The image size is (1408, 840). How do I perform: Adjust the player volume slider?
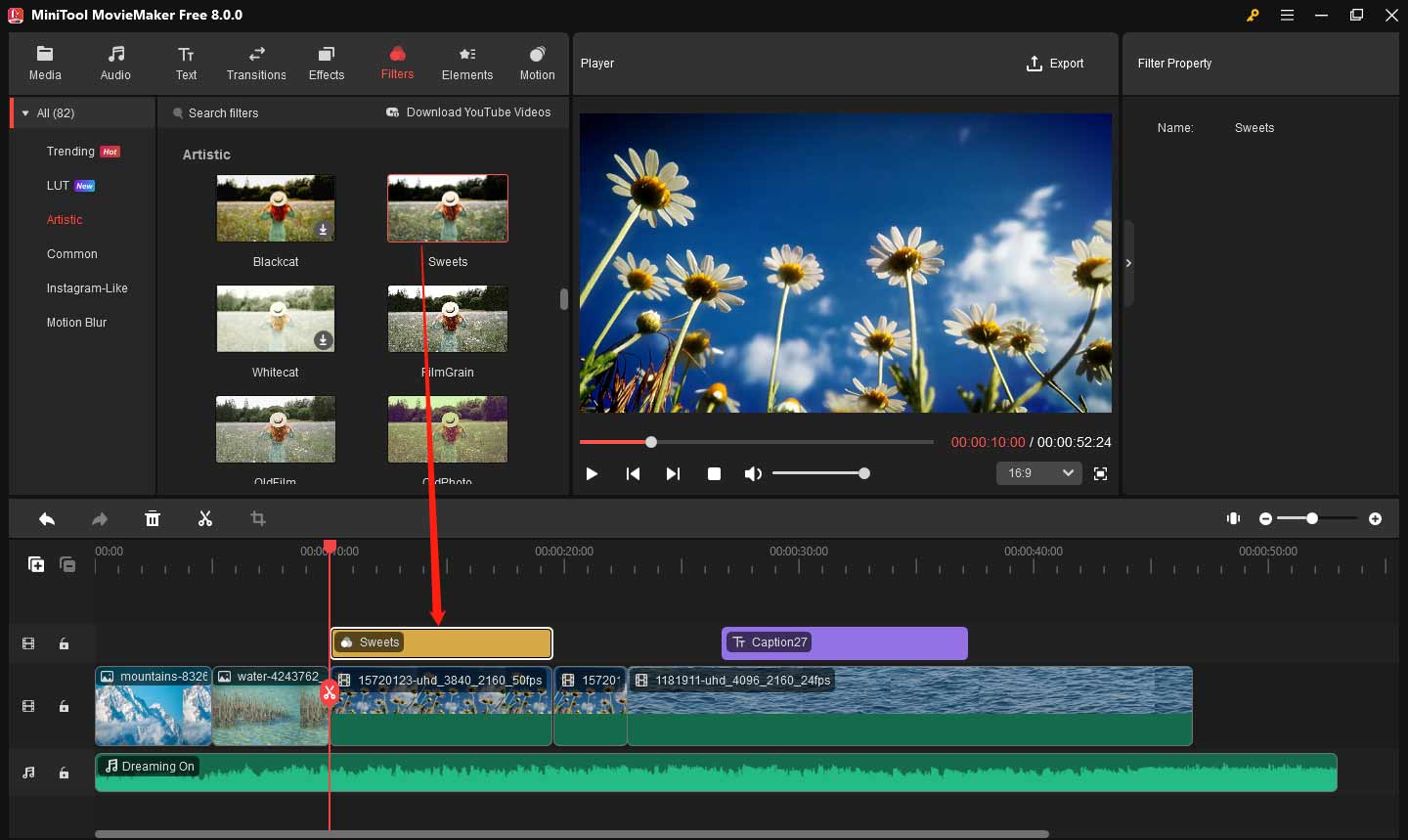820,473
